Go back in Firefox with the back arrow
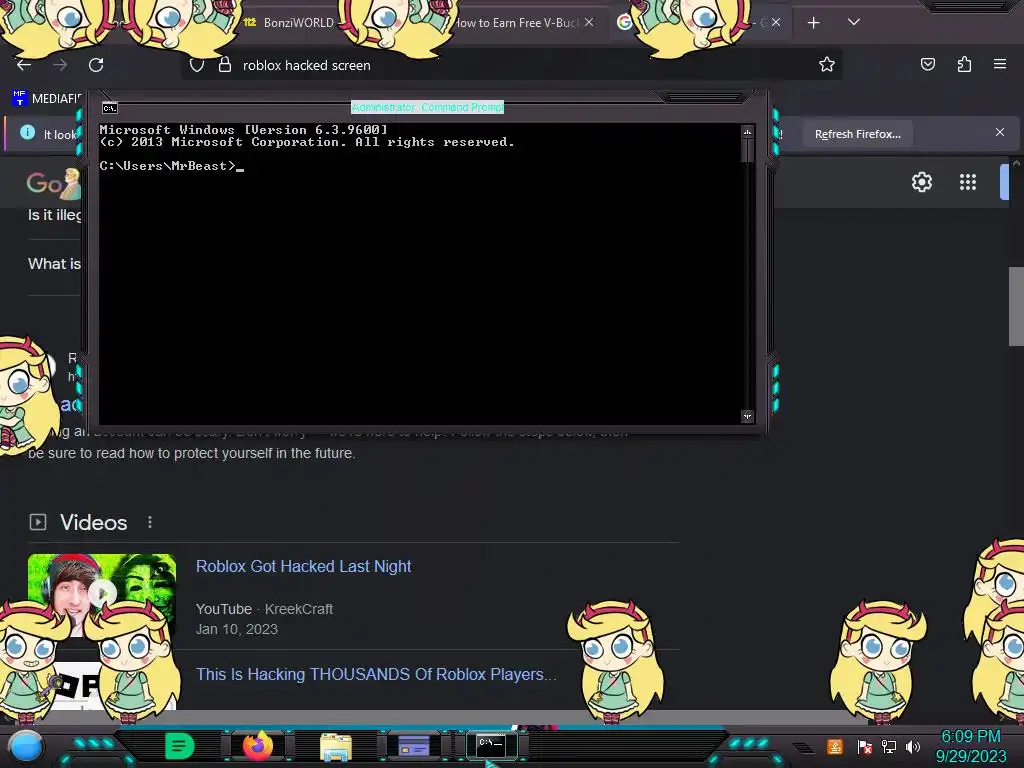This screenshot has height=768, width=1024. 24,65
